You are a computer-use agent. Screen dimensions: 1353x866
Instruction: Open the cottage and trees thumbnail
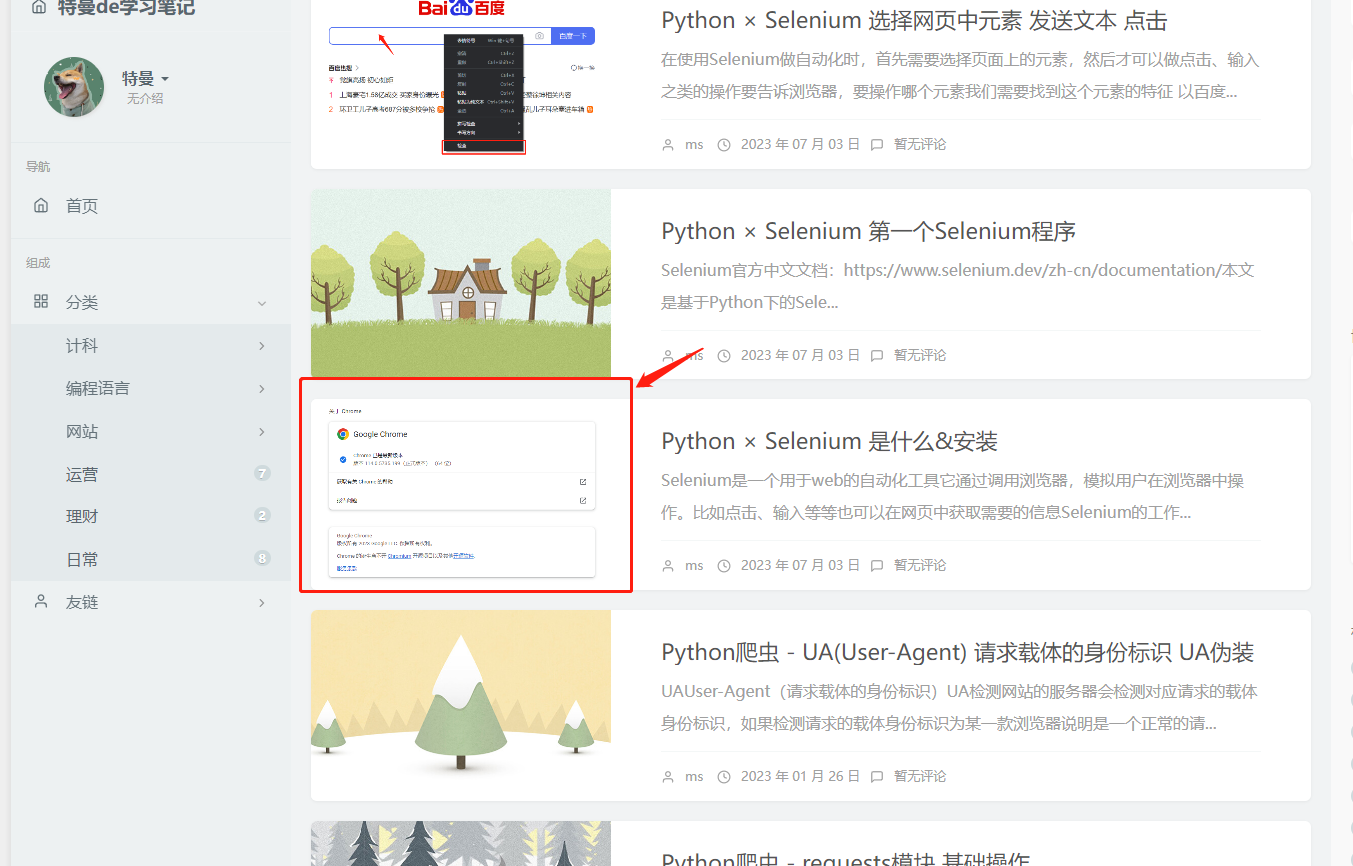click(461, 284)
